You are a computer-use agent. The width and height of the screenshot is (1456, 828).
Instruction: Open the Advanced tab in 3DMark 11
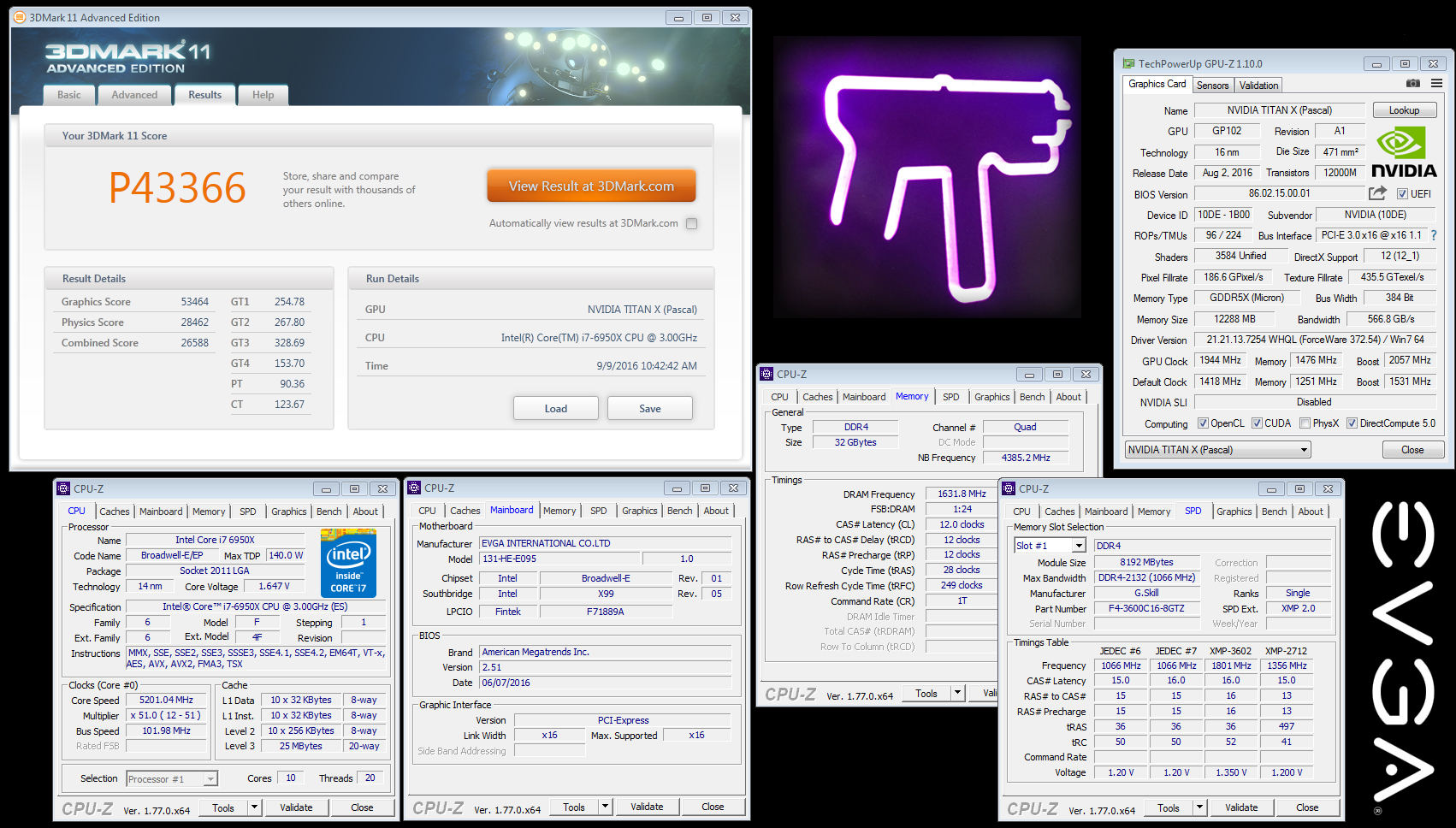134,95
